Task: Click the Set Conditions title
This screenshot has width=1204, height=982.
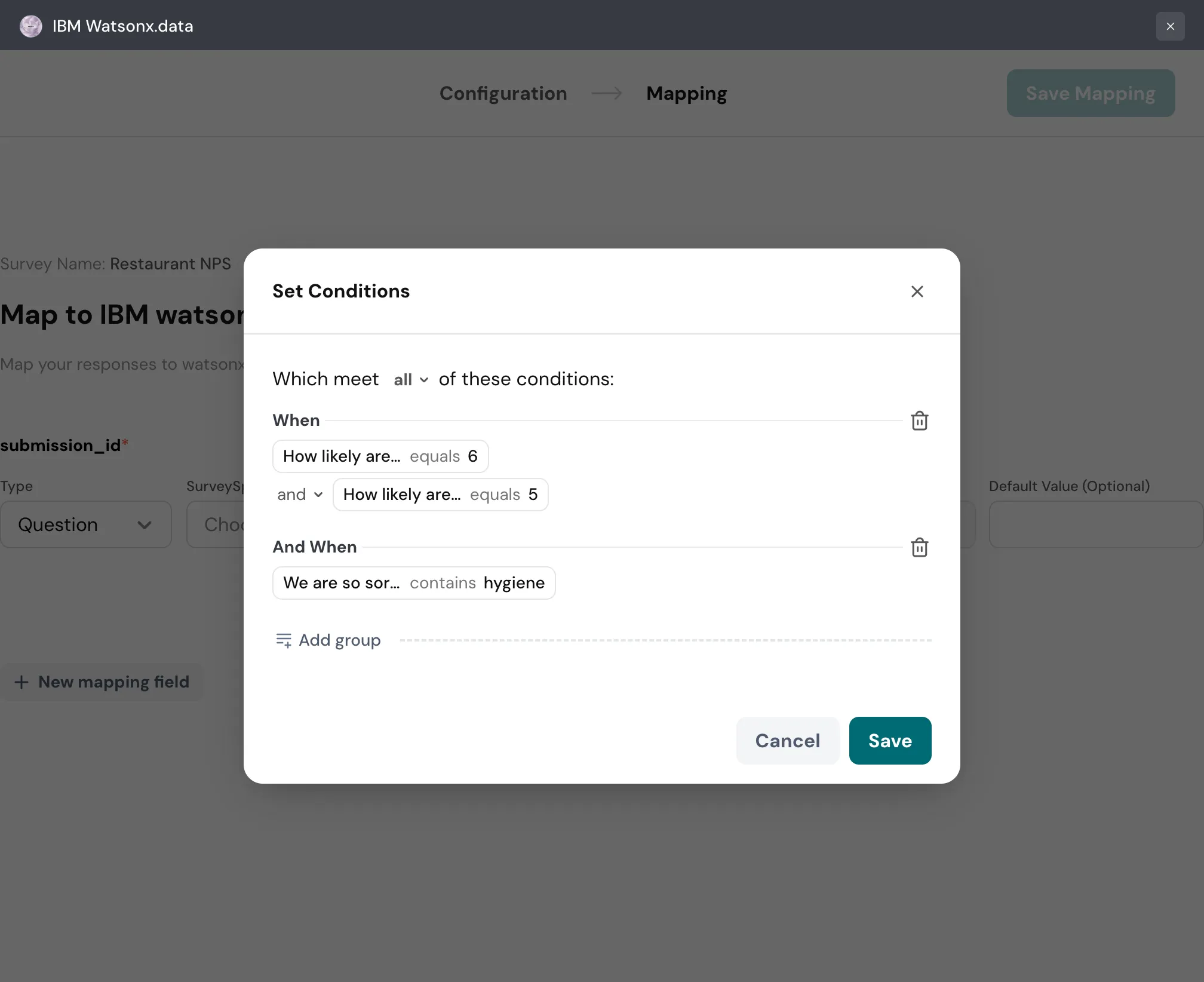Action: click(341, 291)
